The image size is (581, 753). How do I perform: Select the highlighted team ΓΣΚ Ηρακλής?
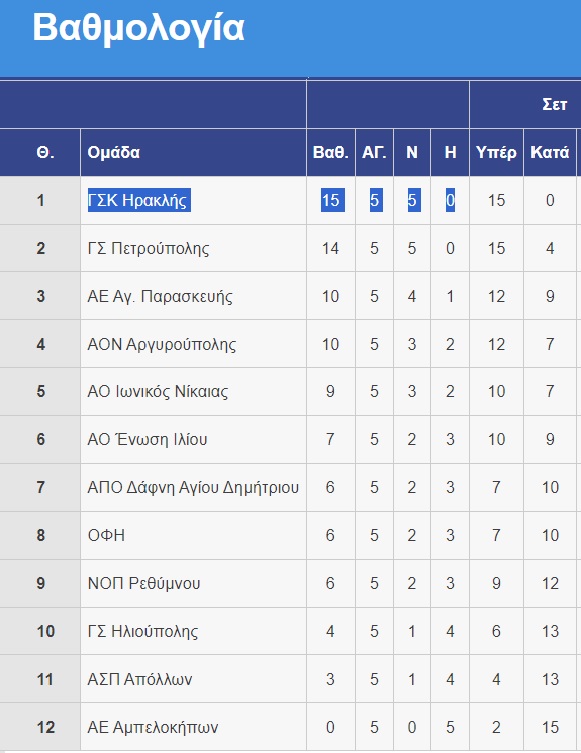tap(139, 200)
